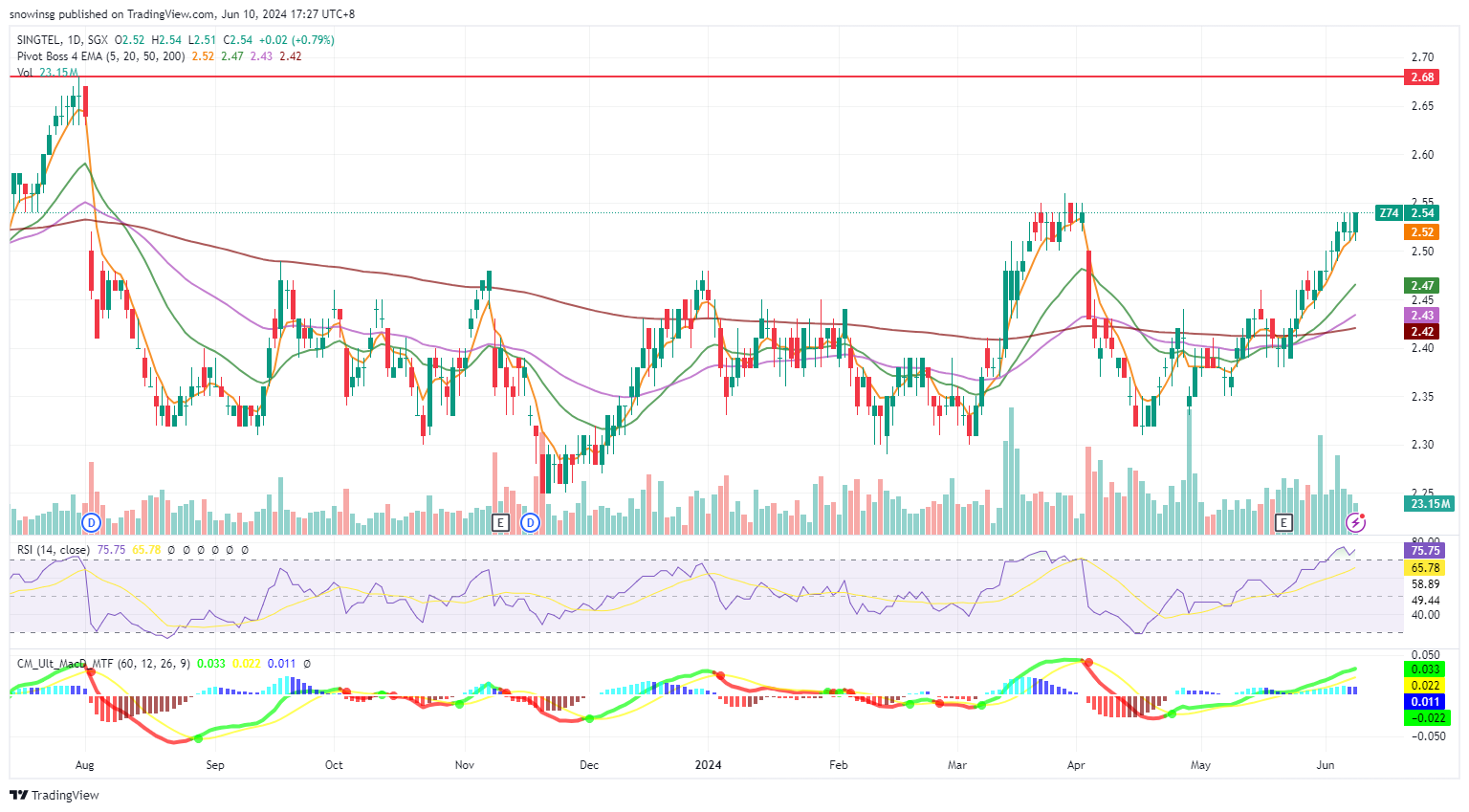Click the Aug label on the time axis
Viewport: 1469px width, 812px height.
(84, 765)
